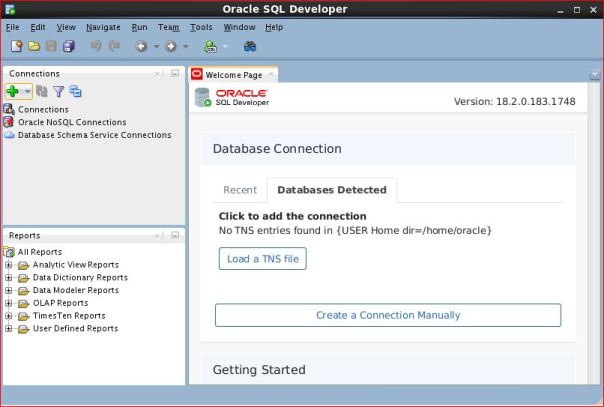
Task: Click the Schema Browser icon in Connections
Action: (x=76, y=91)
